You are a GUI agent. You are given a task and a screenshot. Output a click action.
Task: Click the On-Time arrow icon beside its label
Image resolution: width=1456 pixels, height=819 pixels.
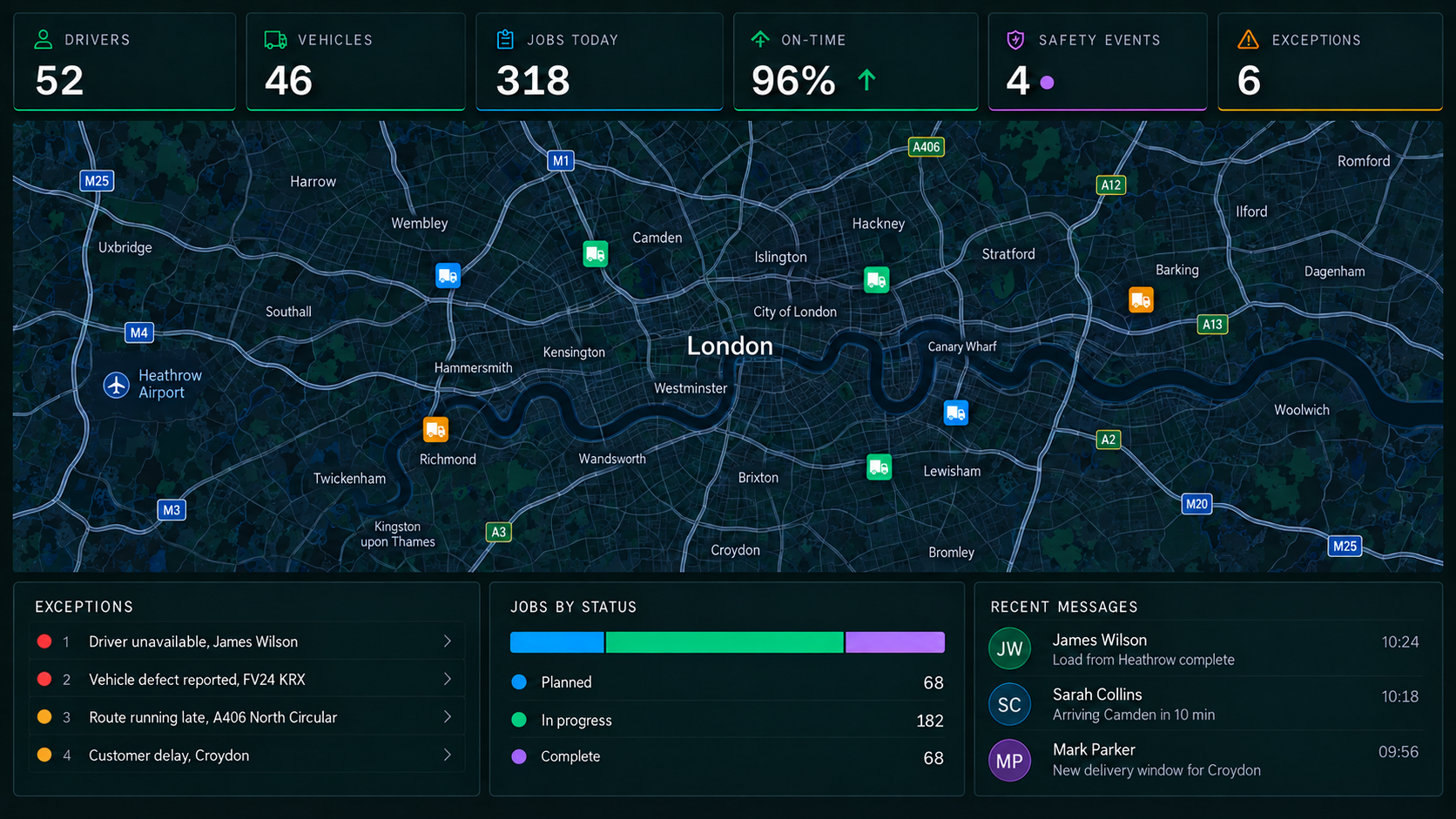(760, 39)
